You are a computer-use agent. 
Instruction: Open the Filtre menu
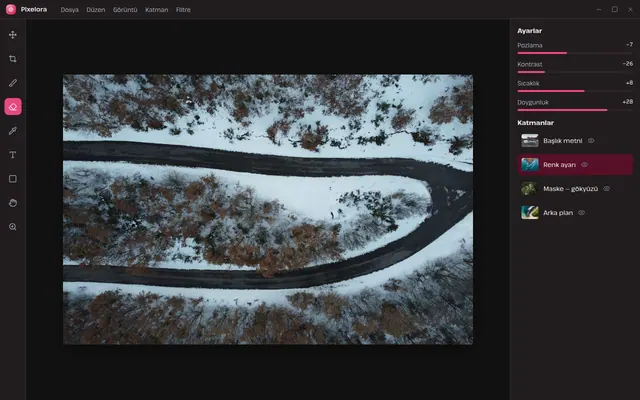(183, 10)
